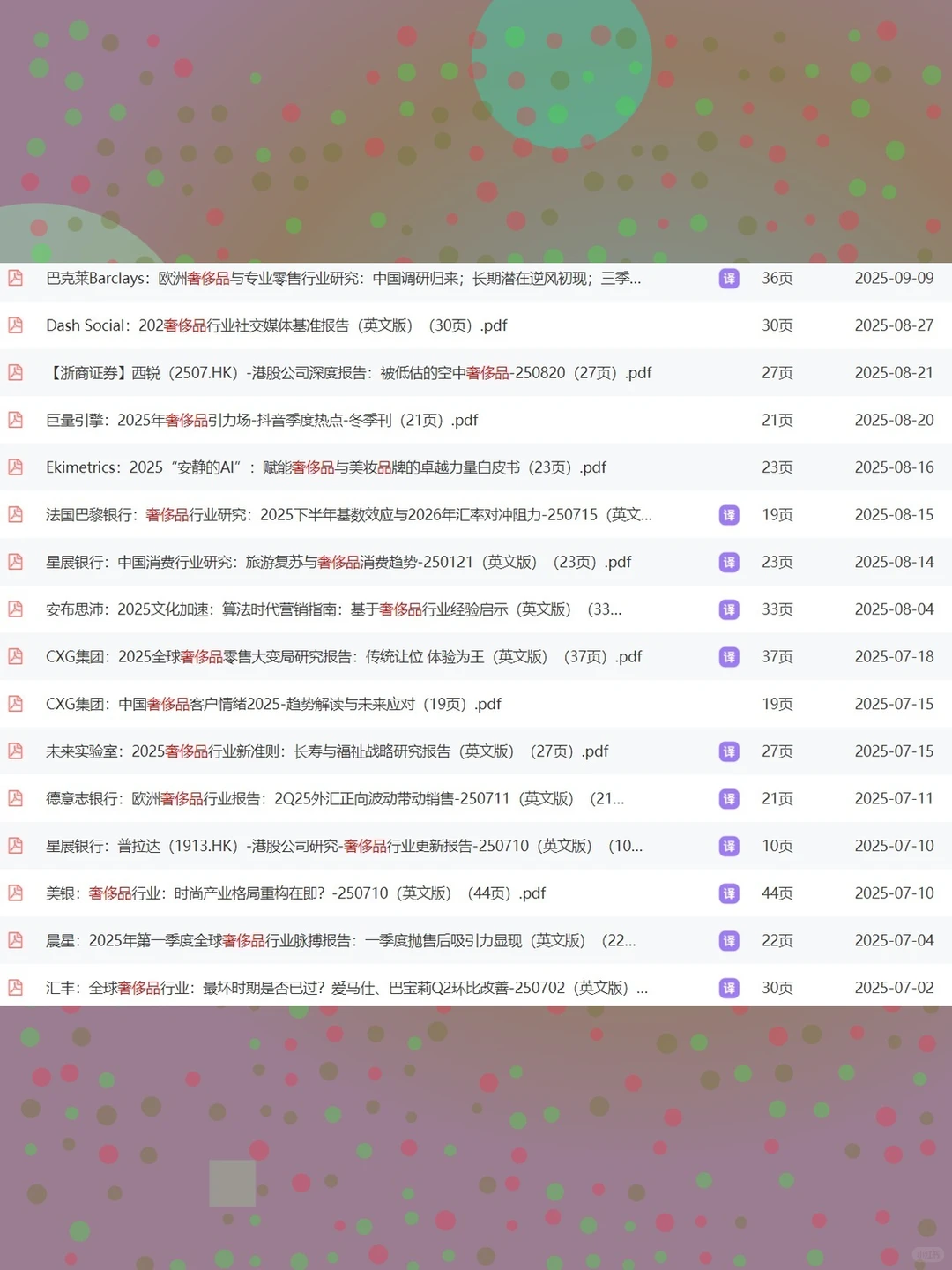Image resolution: width=952 pixels, height=1270 pixels.
Task: Click the PDF icon beside the 安布思沛 row
Action: (x=16, y=609)
